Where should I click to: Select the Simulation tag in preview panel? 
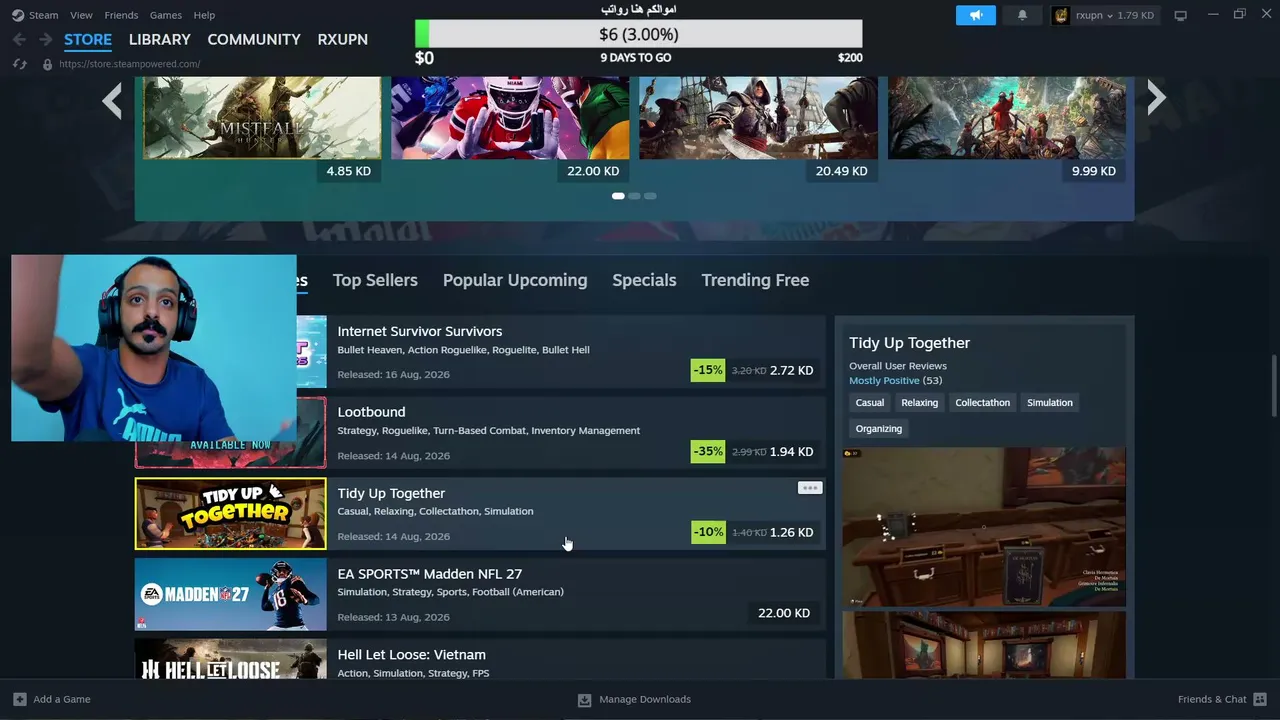[x=1050, y=403]
